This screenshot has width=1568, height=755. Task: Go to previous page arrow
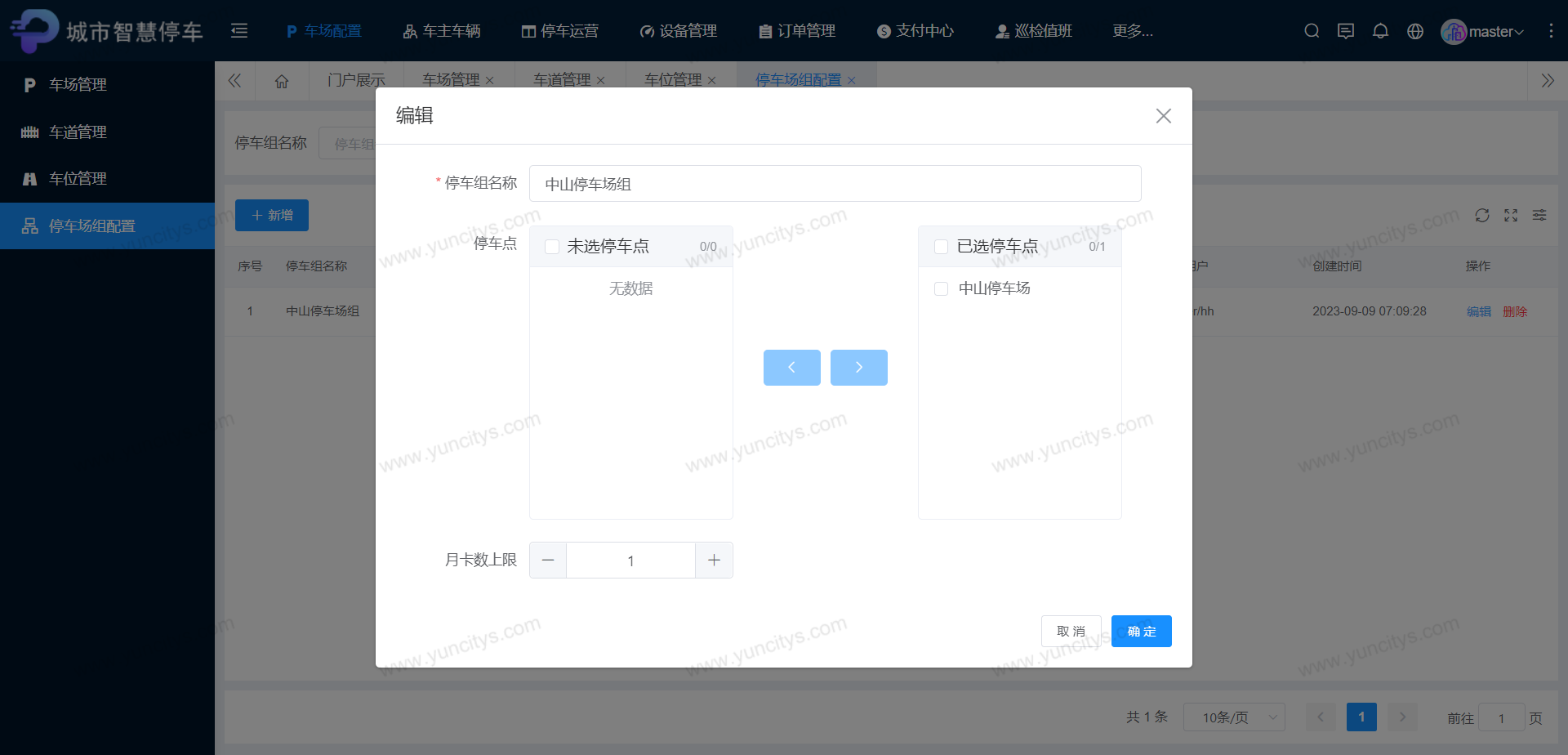pos(1321,717)
